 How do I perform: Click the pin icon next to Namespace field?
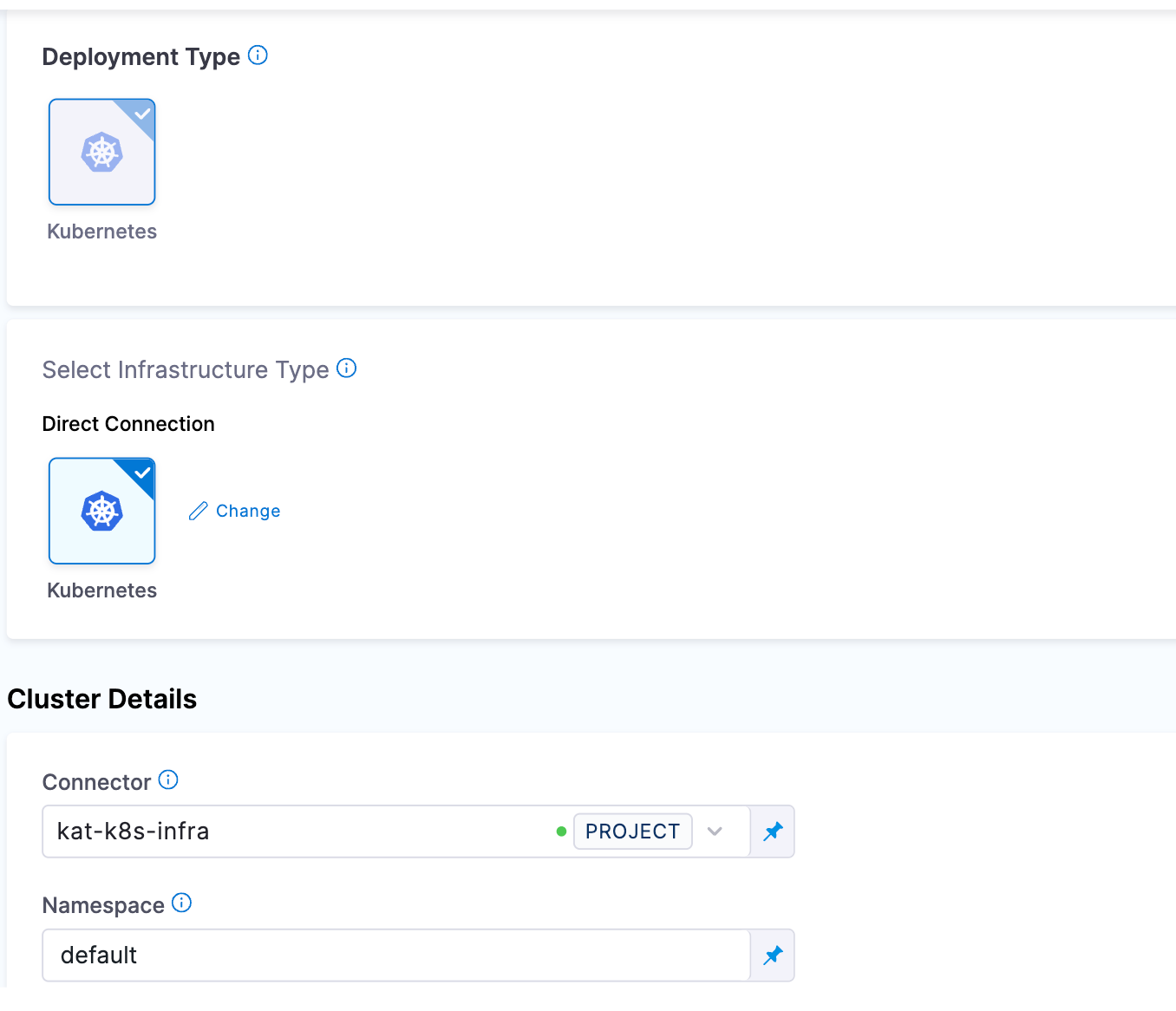tap(773, 956)
